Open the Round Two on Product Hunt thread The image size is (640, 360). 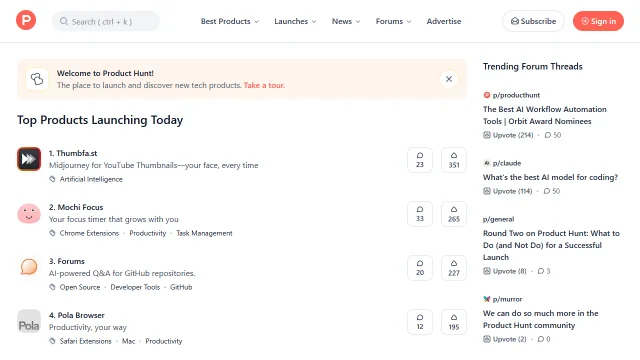coord(551,245)
